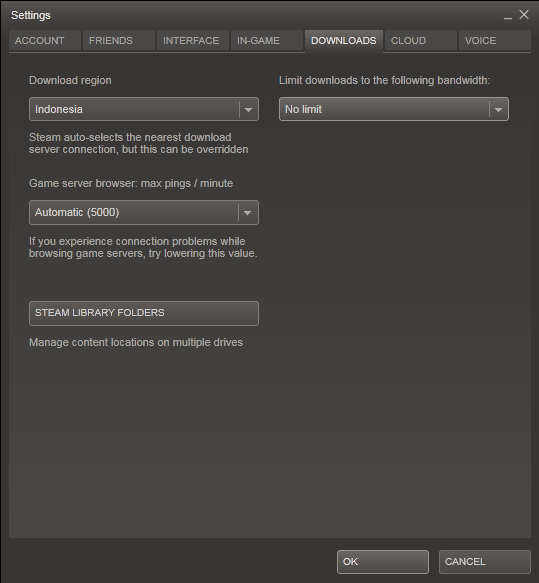The image size is (539, 583).
Task: Expand the bandwidth limit dropdown showing No limit
Action: 394,109
